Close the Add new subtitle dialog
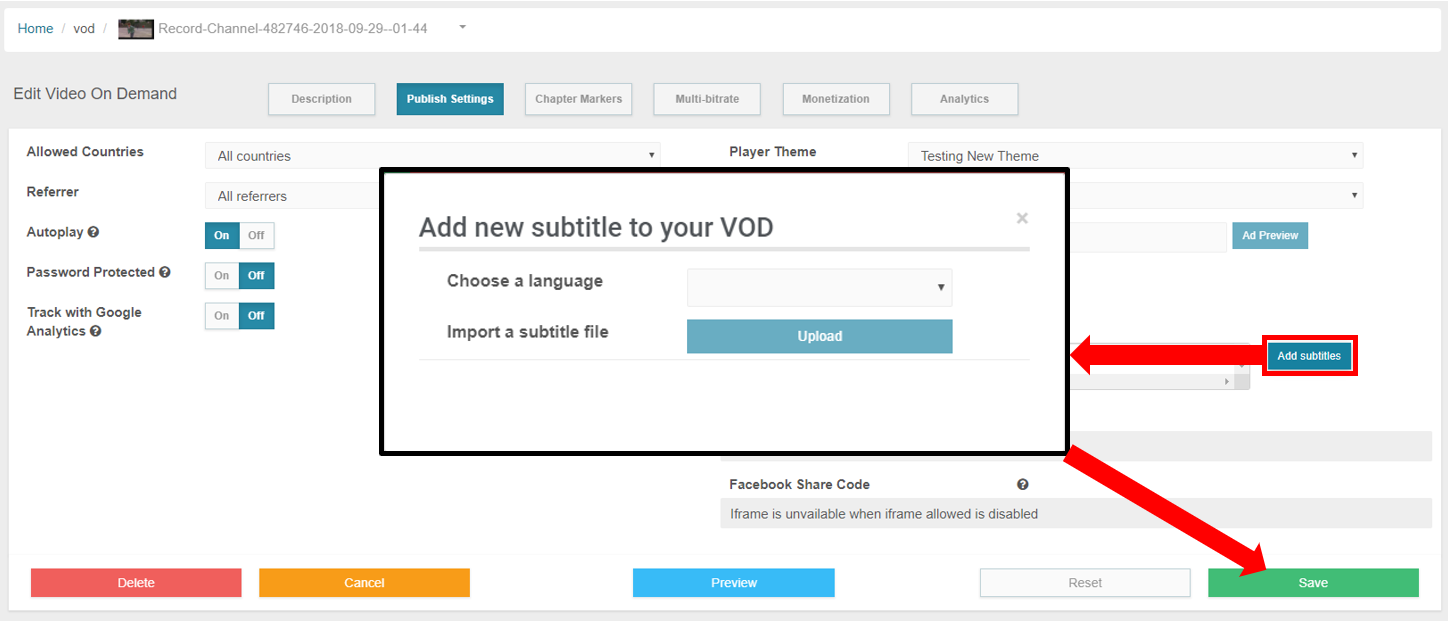The width and height of the screenshot is (1448, 621). click(x=1022, y=218)
